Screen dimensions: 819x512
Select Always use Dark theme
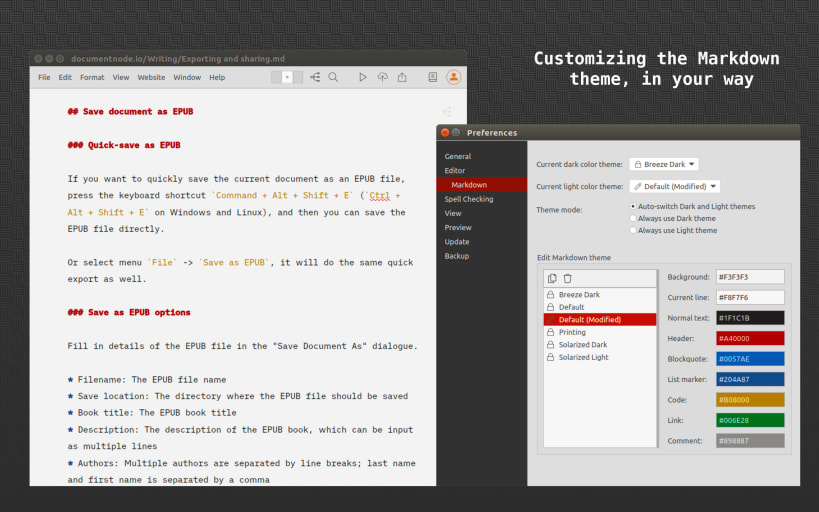(633, 218)
